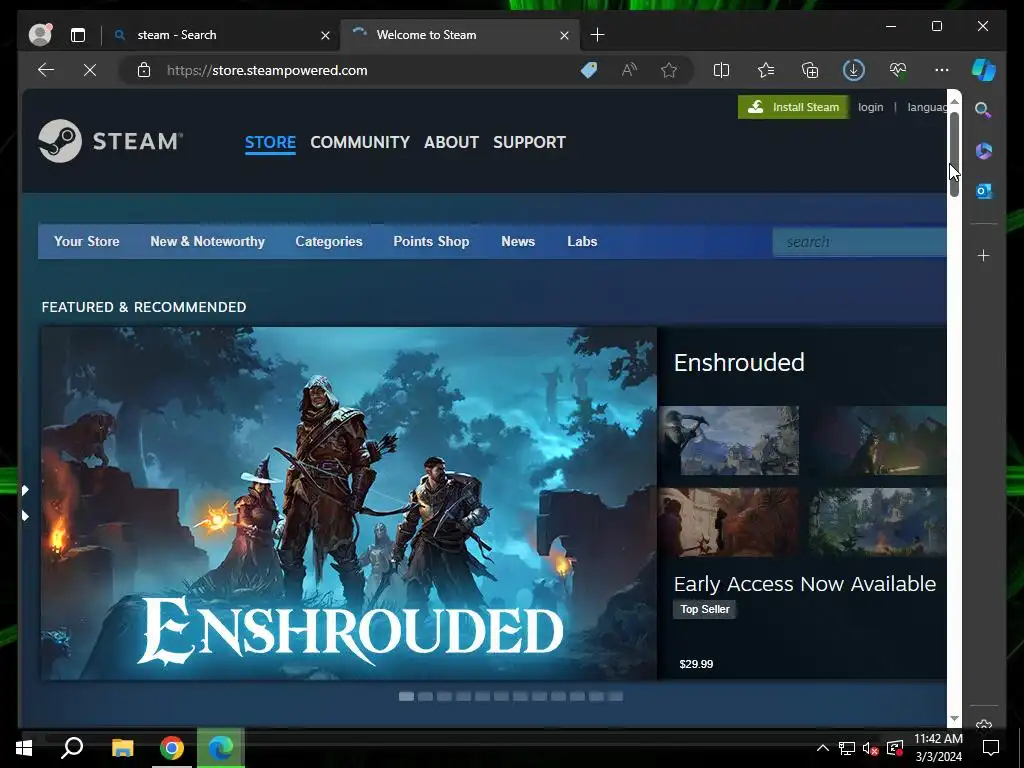The image size is (1024, 768).
Task: Click the Top Seller tag
Action: tap(705, 609)
